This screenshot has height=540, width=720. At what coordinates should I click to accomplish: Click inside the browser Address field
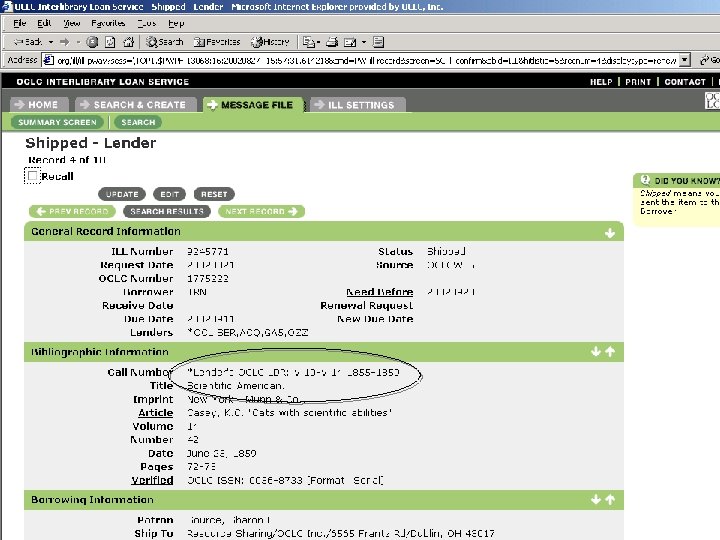pos(366,60)
